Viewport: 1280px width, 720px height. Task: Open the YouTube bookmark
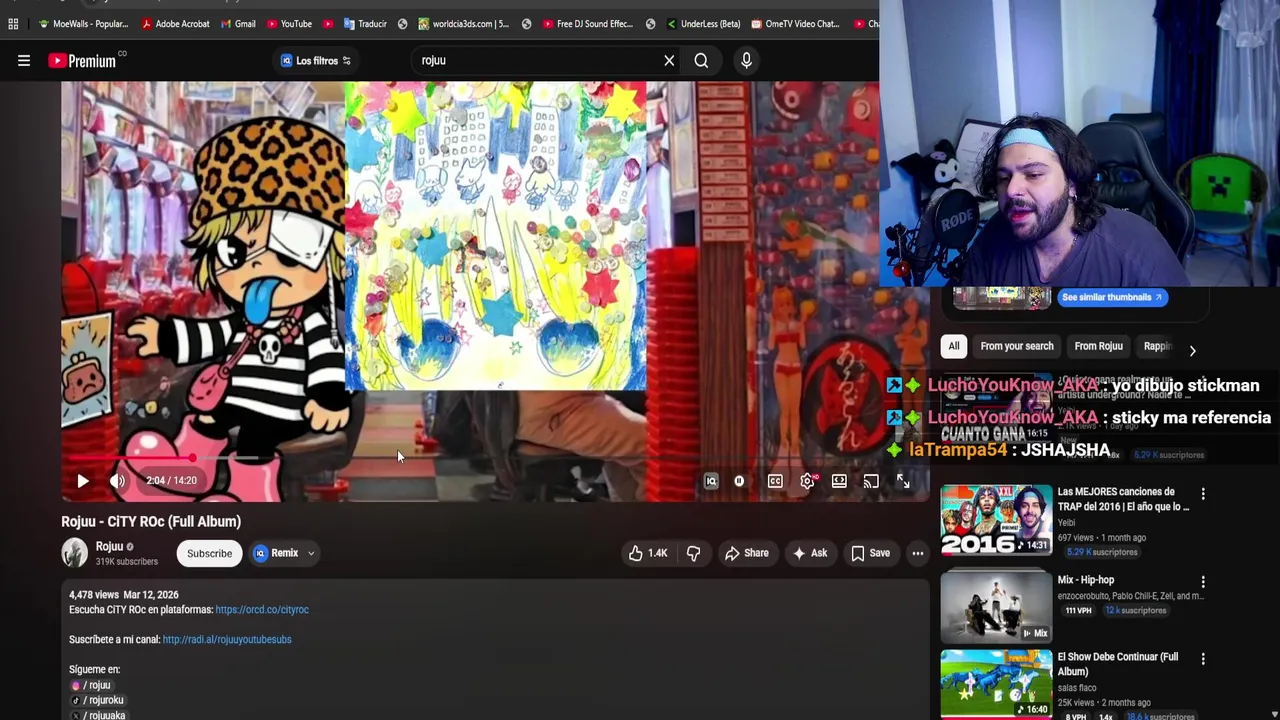(288, 24)
